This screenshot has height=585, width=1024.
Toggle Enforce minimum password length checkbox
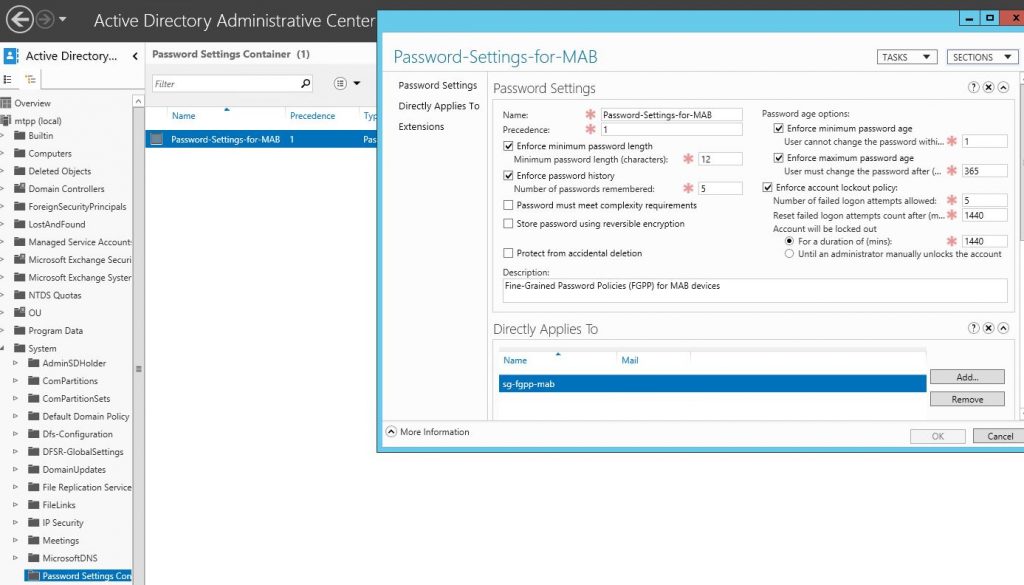pos(508,146)
